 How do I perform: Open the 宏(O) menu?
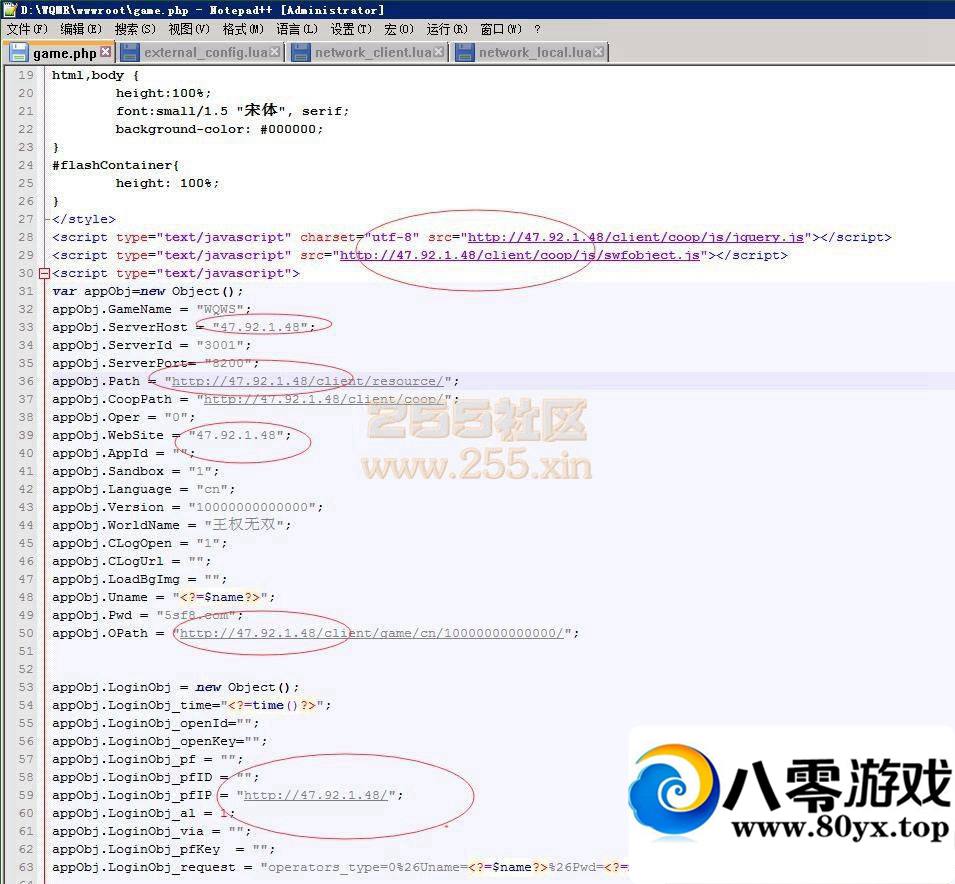tap(399, 29)
